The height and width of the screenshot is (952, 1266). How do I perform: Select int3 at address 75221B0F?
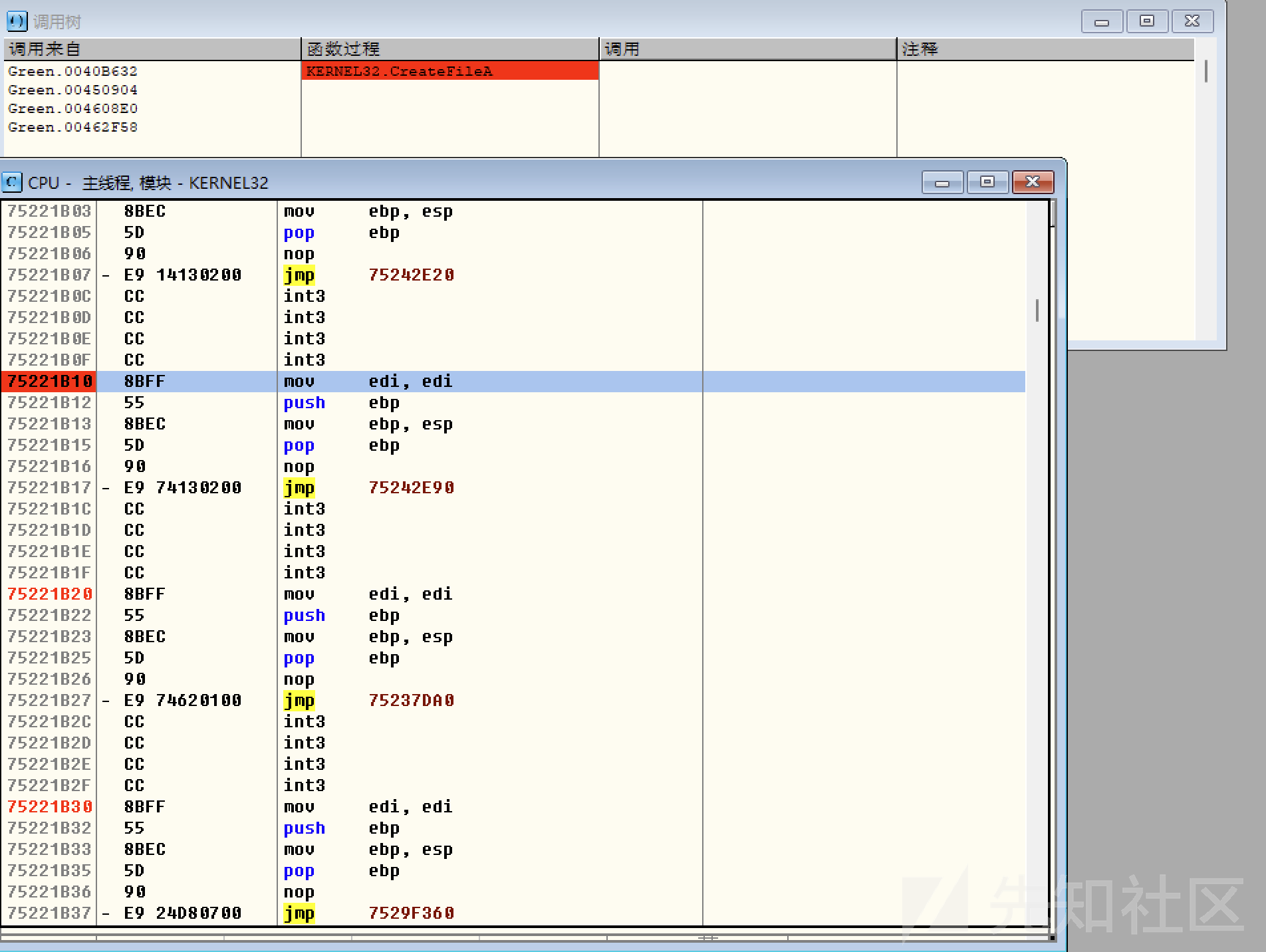point(304,360)
